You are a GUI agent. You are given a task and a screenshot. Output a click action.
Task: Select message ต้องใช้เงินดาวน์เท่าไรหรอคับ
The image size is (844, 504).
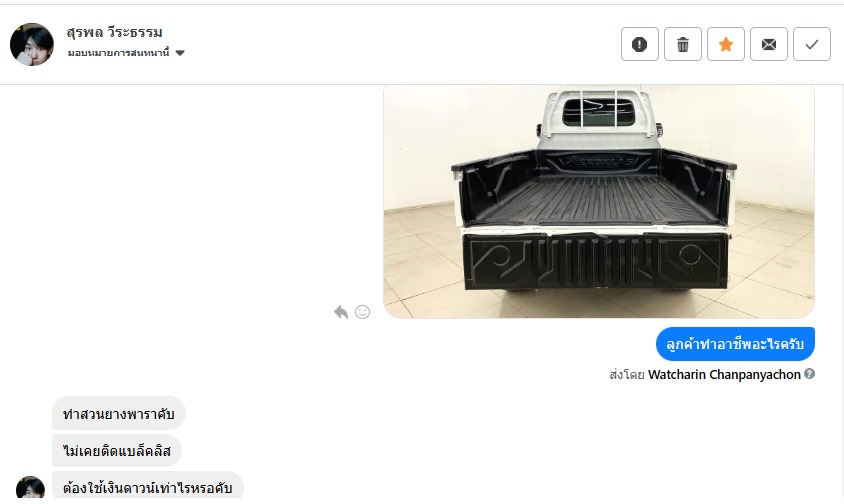click(147, 486)
